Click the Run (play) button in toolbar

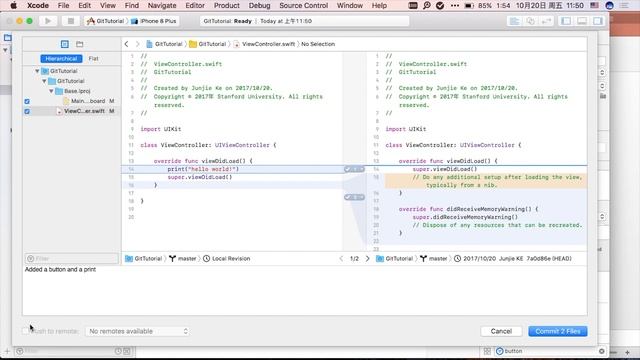(x=48, y=21)
